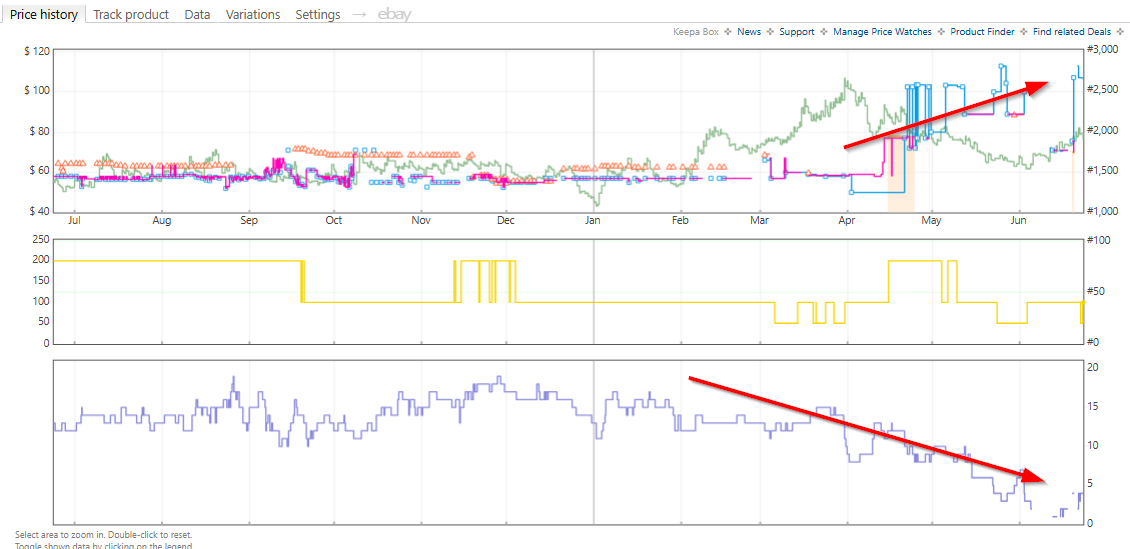Click the '#3,000' sales rank axis label

tap(1103, 49)
